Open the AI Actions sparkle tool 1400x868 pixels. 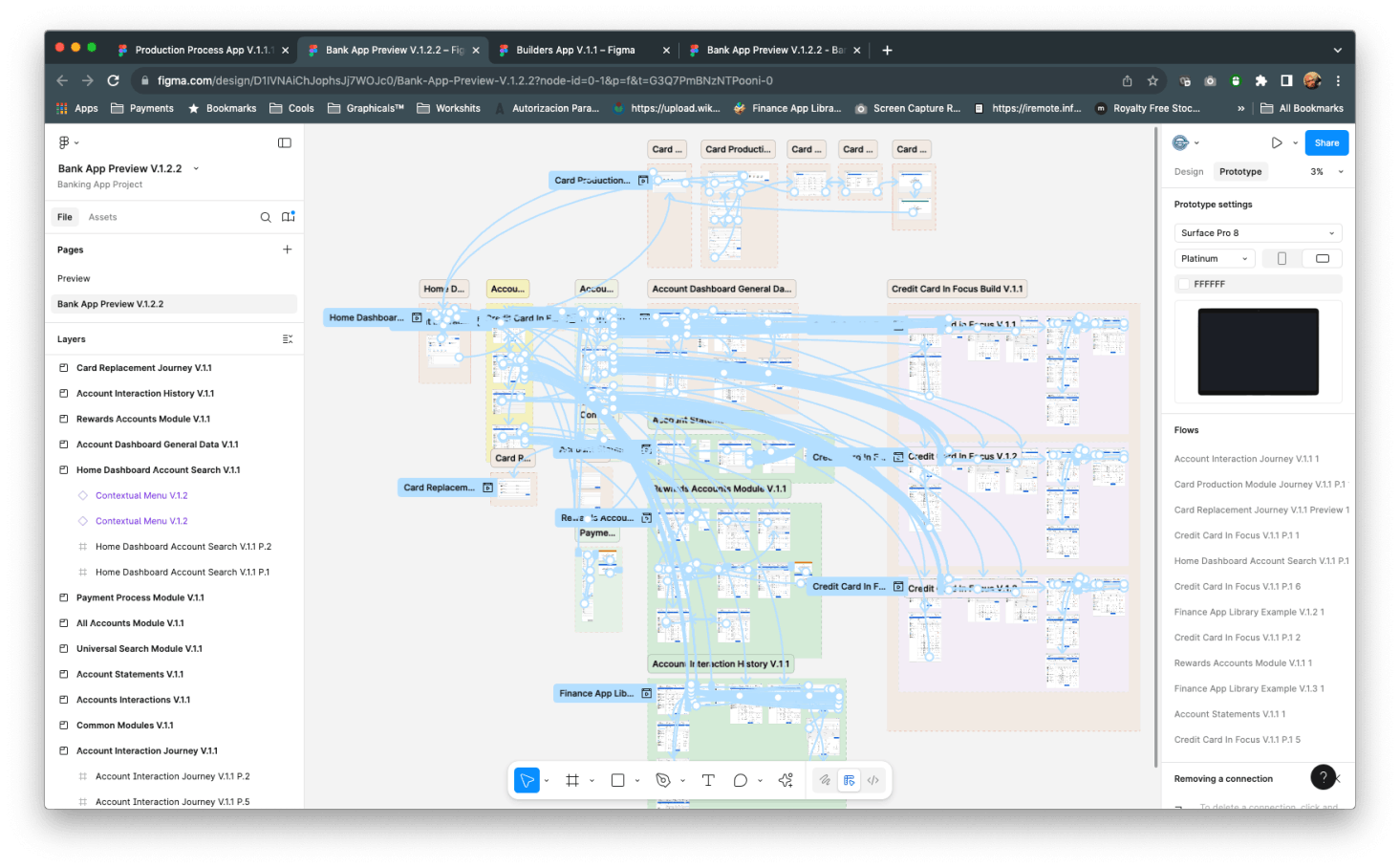786,780
